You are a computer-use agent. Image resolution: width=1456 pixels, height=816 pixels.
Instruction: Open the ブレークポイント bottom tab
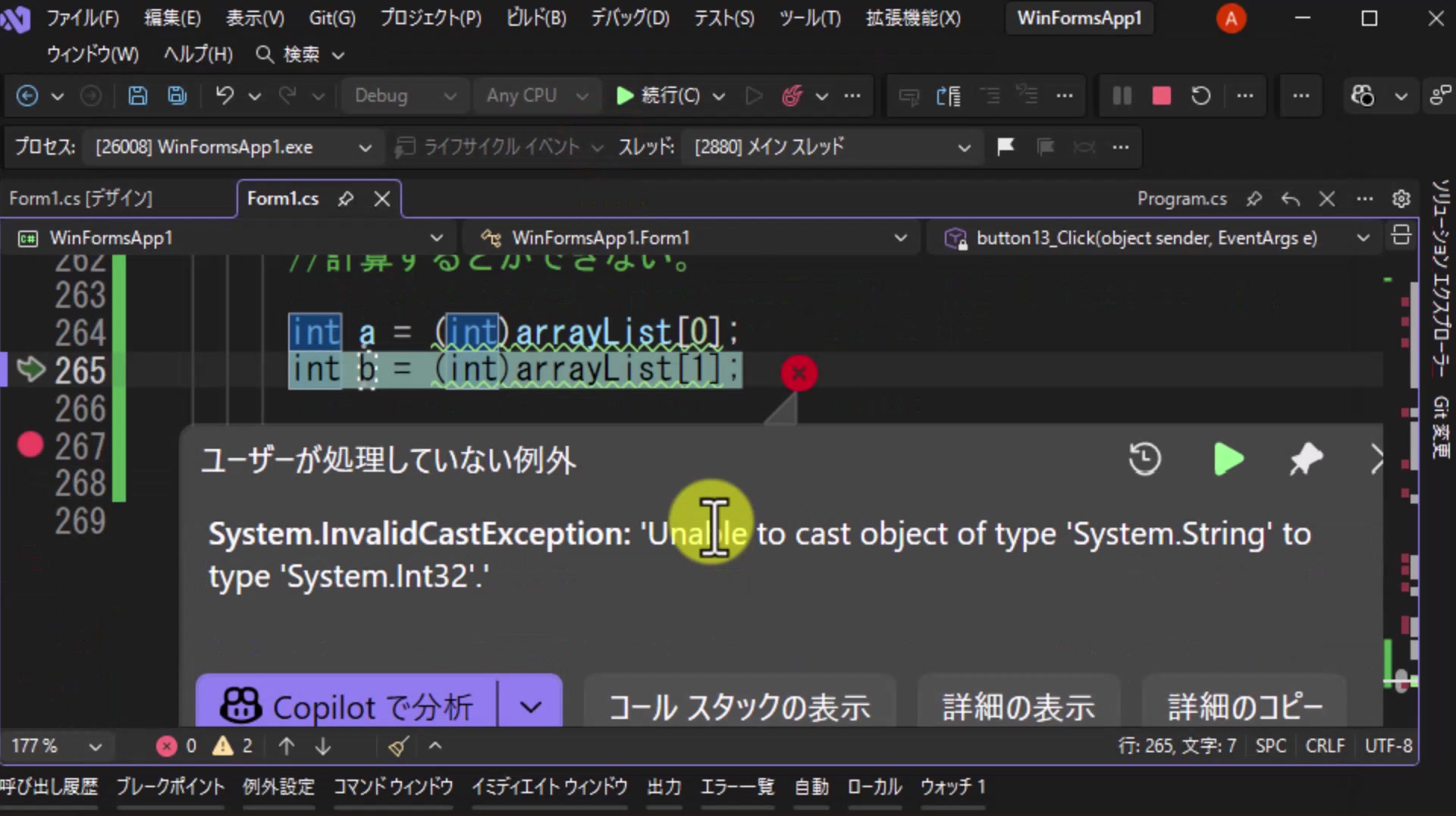171,786
